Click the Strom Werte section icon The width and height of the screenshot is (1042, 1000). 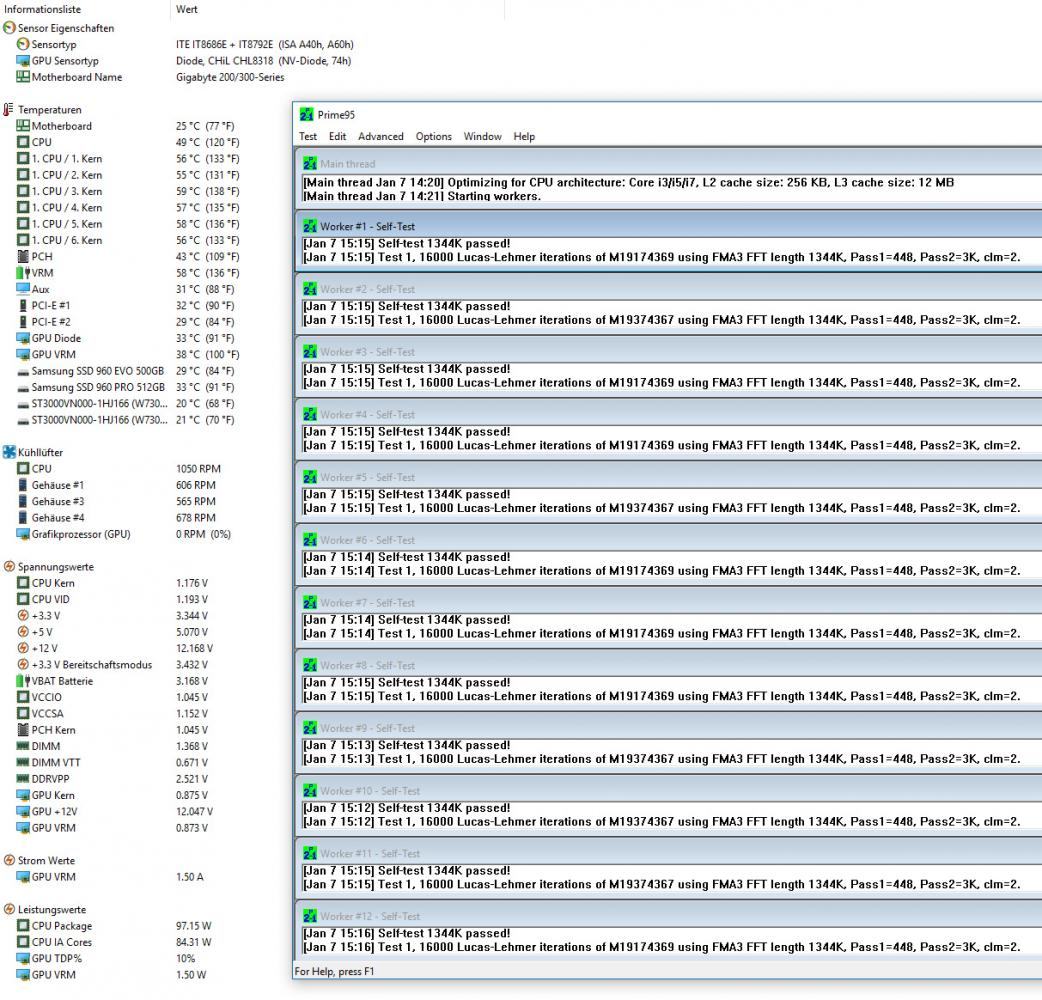9,860
